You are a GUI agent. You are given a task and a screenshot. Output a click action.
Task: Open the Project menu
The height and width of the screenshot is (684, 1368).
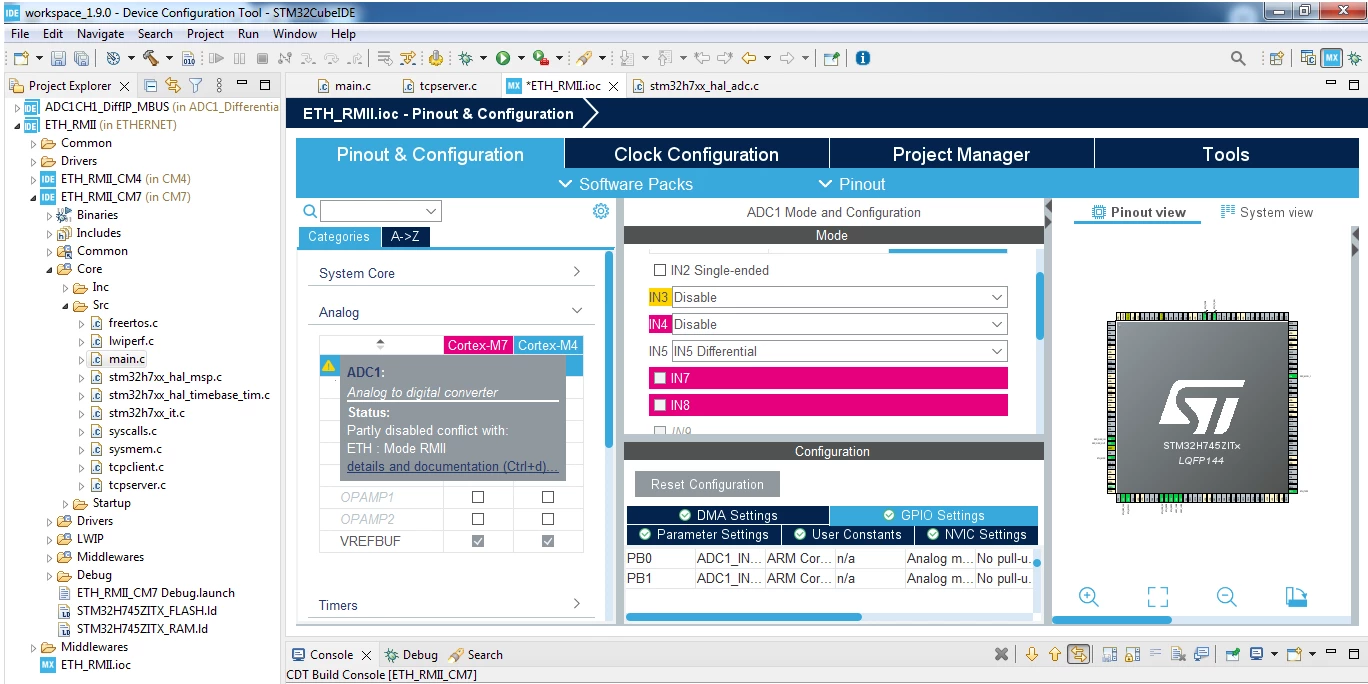pos(206,33)
